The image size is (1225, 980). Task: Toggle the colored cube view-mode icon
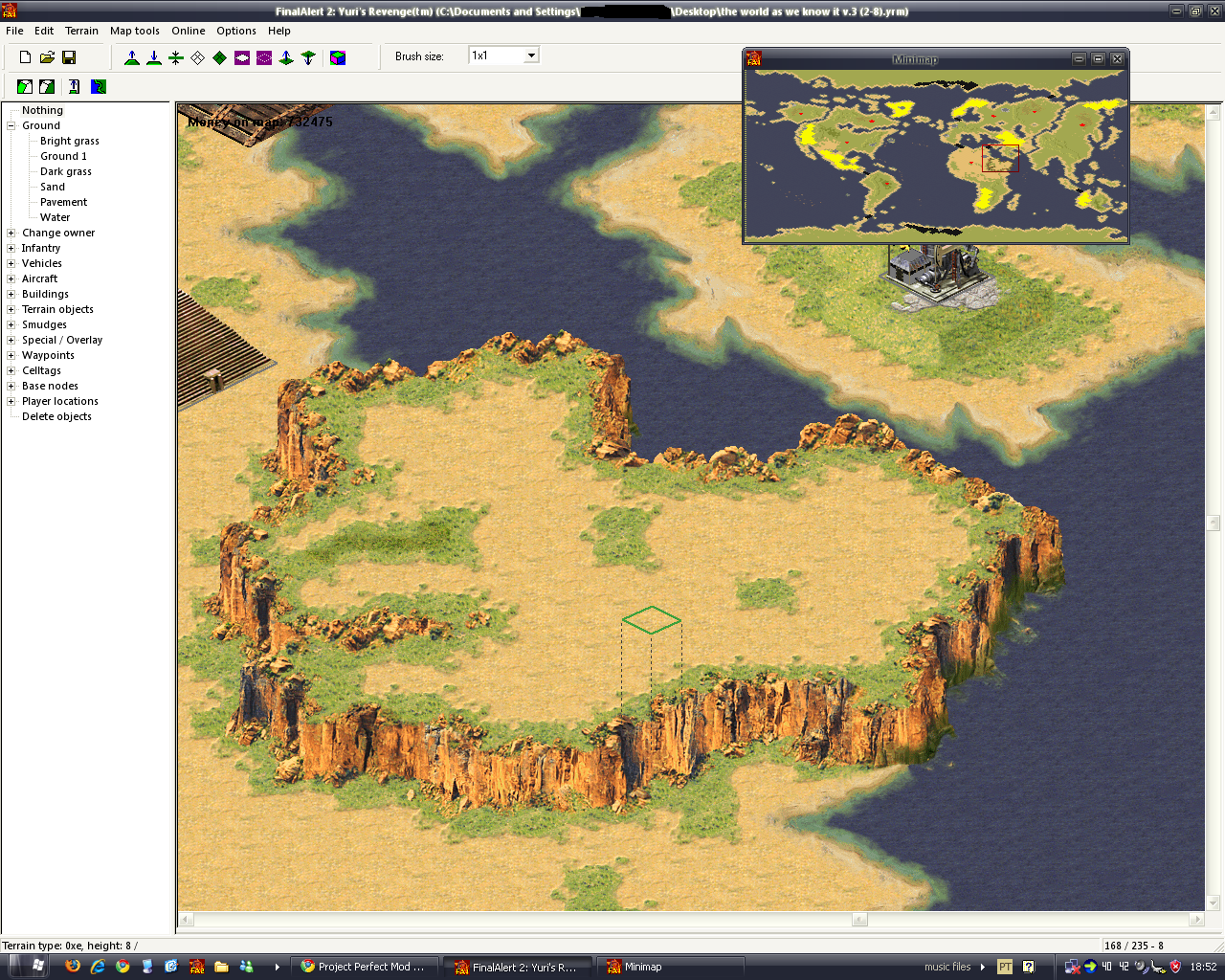tap(338, 57)
